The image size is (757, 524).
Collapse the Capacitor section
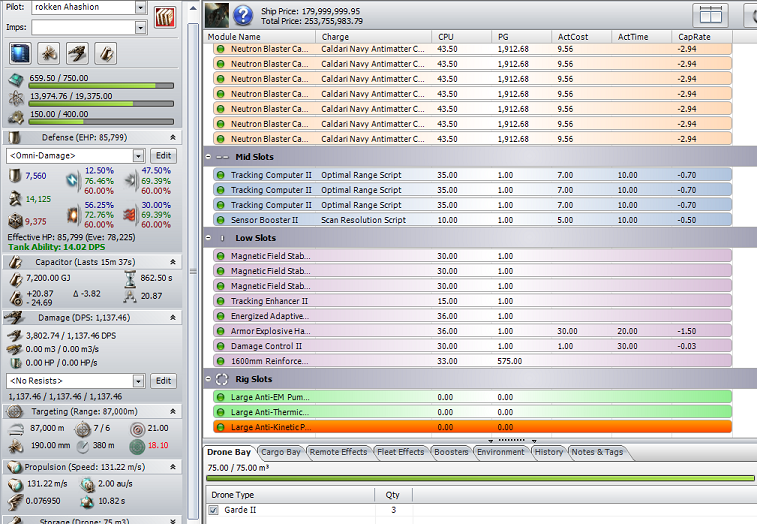173,262
